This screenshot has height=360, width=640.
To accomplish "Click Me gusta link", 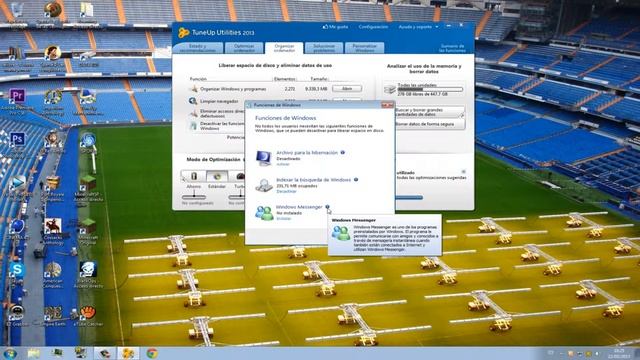I will click(x=336, y=27).
